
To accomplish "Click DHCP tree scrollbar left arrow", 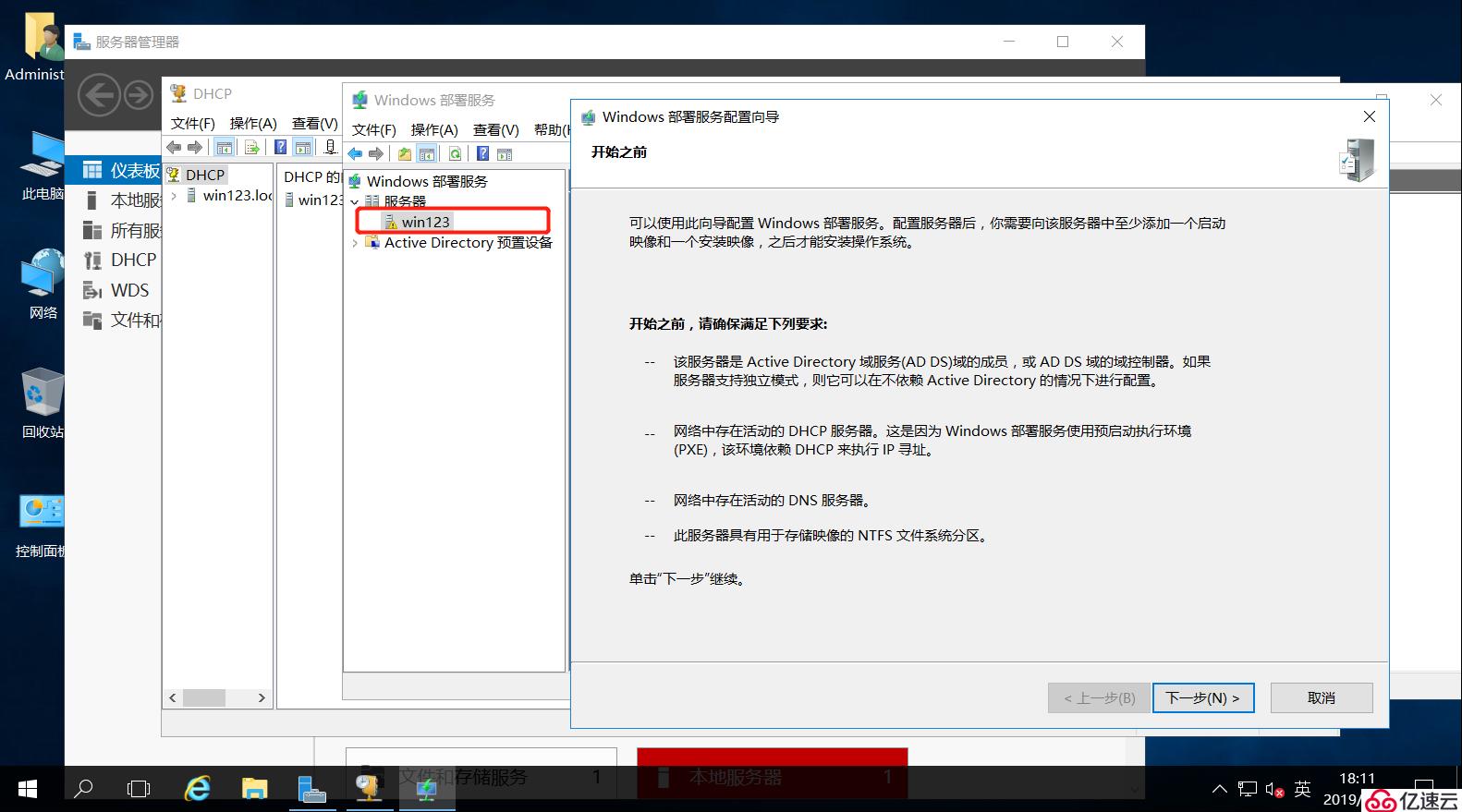I will [x=173, y=697].
